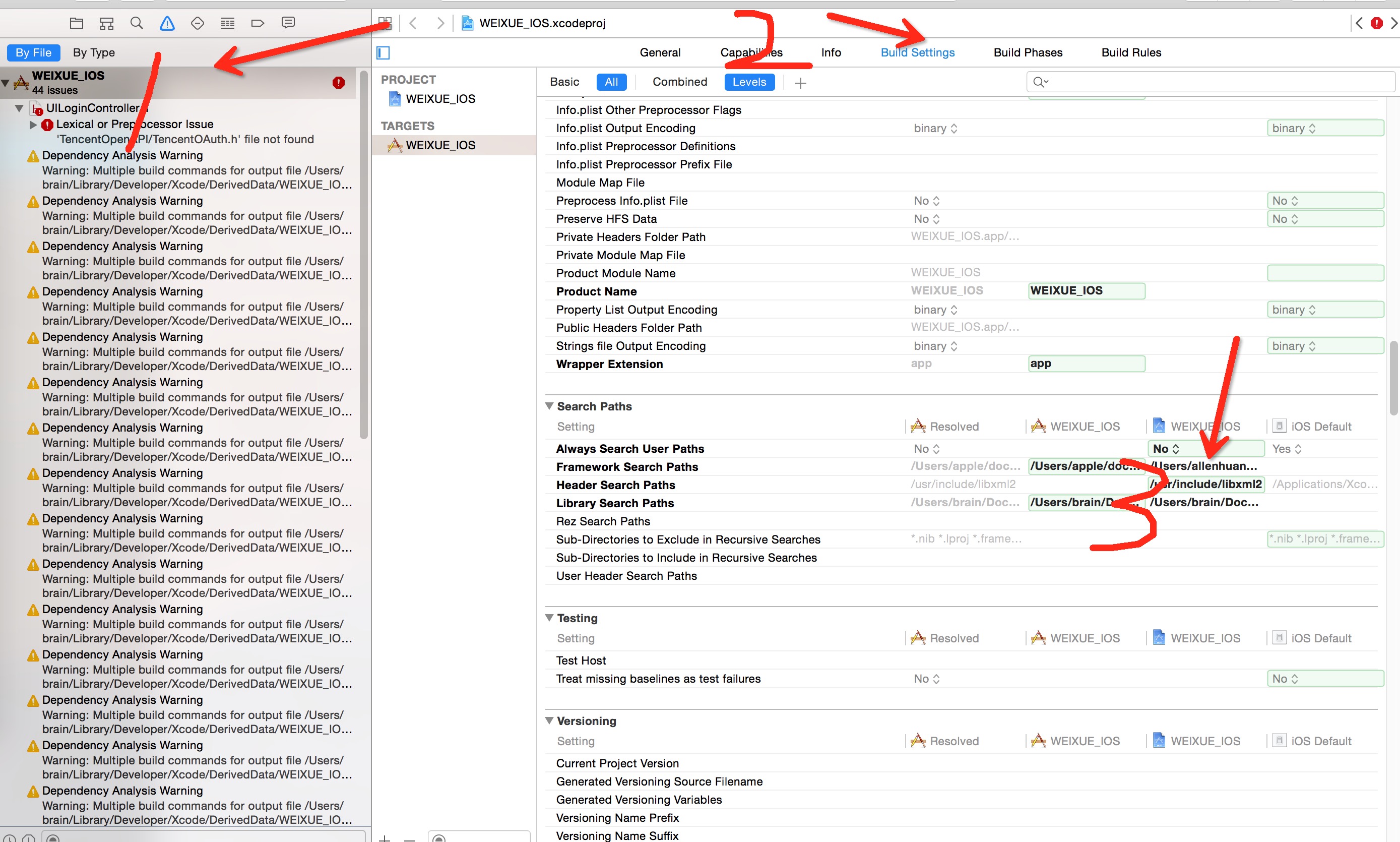Click the issue navigator vertical scrollbar

pyautogui.click(x=364, y=255)
